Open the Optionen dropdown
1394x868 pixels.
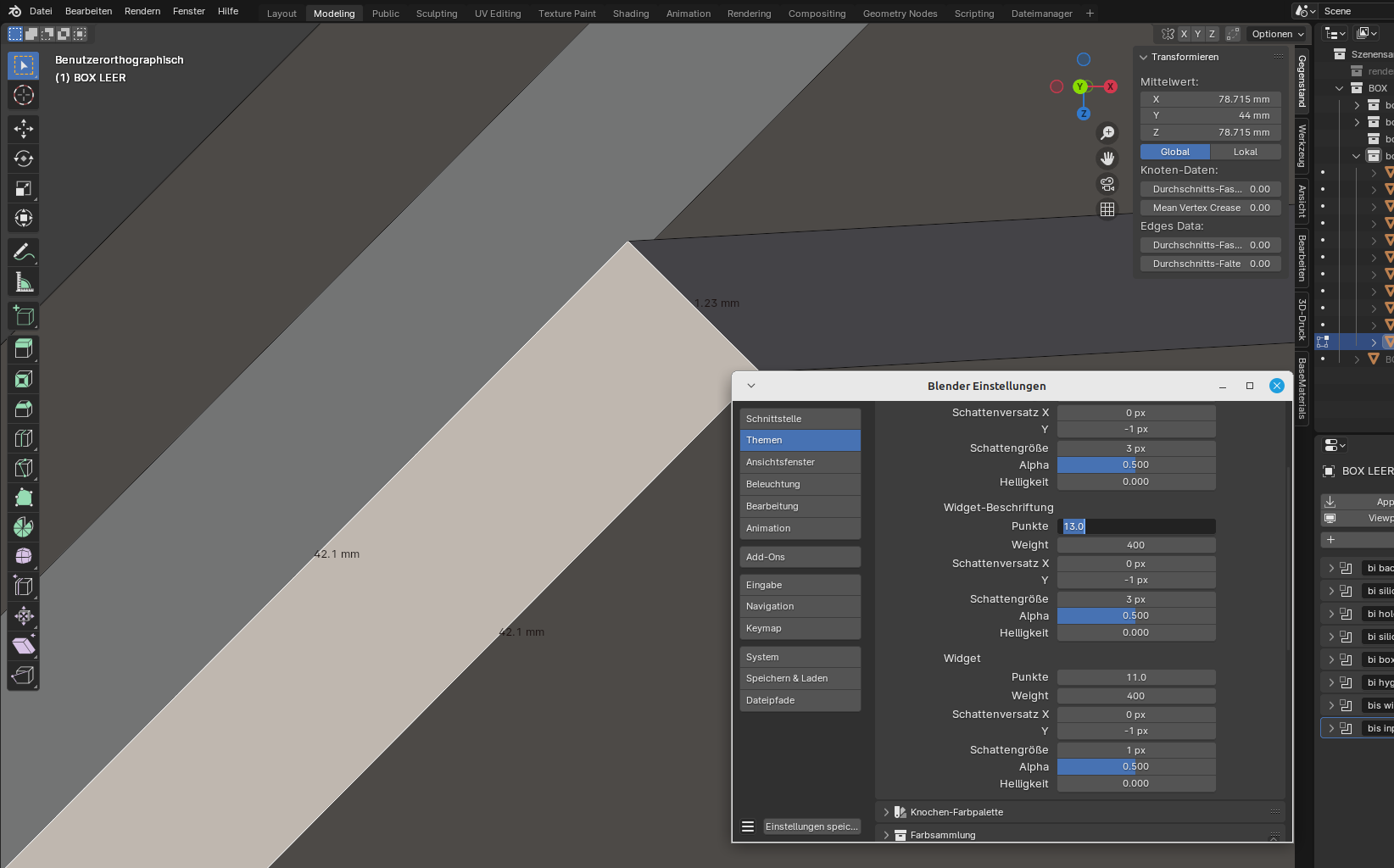[x=1278, y=34]
